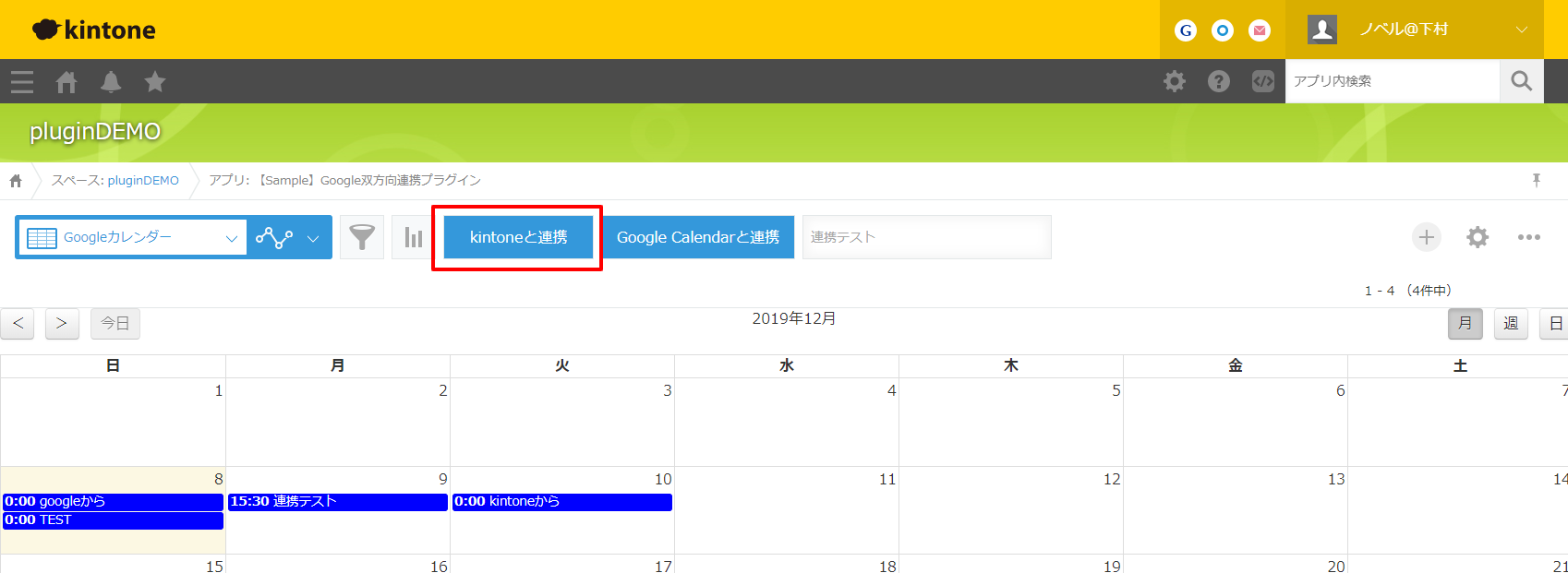This screenshot has width=1568, height=573.
Task: Open the 0:00 TEST event
Action: click(113, 520)
